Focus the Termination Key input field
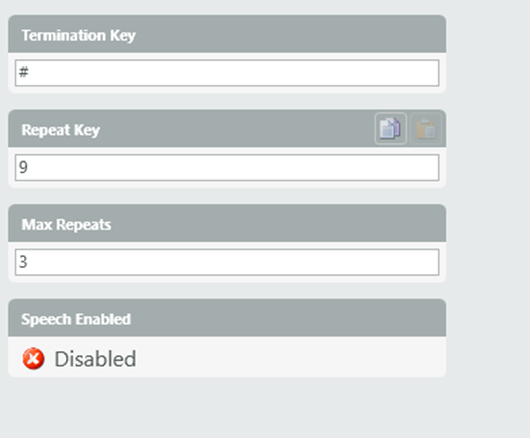 tap(227, 73)
